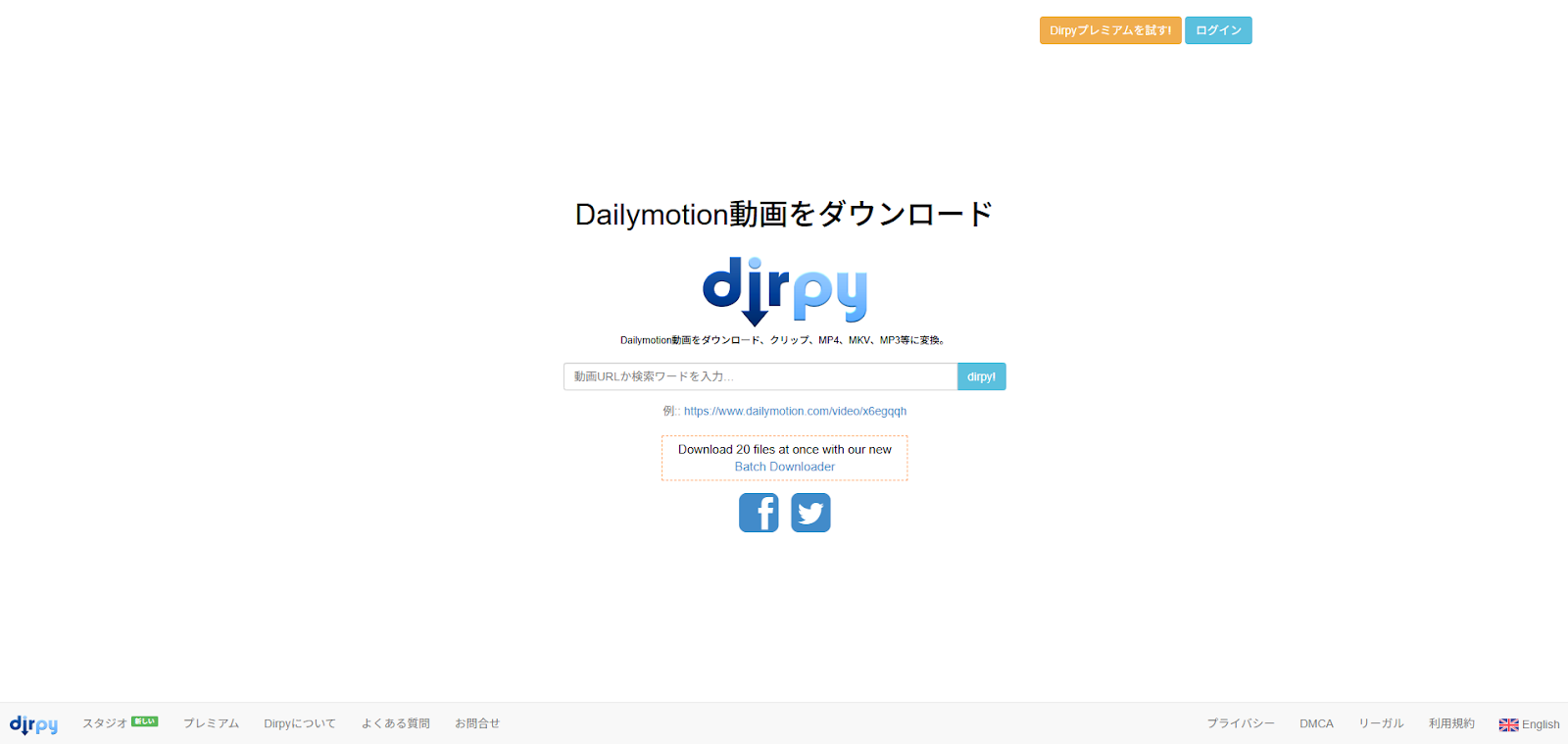The image size is (1568, 744).
Task: Click the MP4、MKV、MP3 description text under the logo
Action: click(783, 340)
